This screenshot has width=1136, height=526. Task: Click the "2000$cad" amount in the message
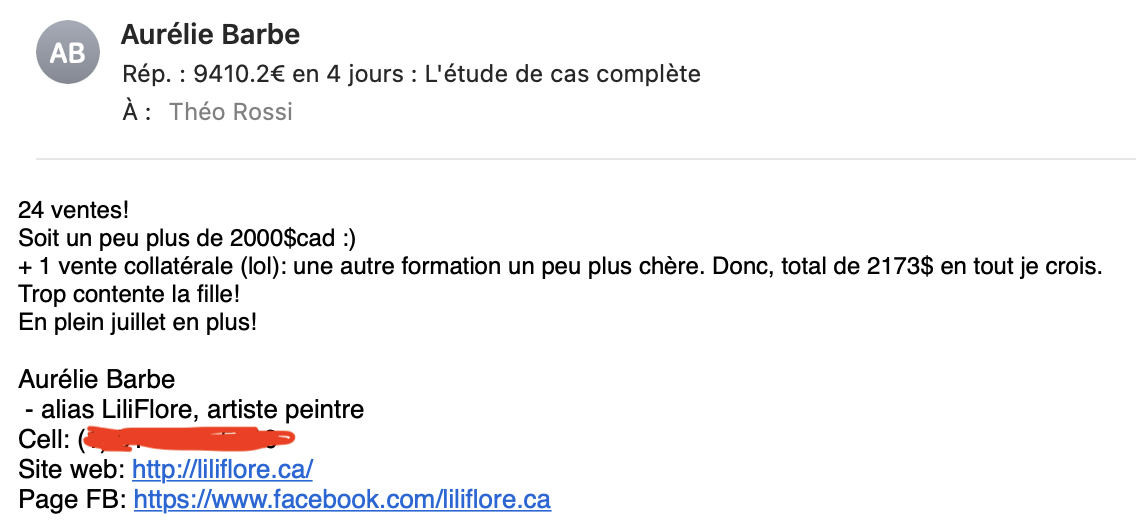(x=283, y=238)
